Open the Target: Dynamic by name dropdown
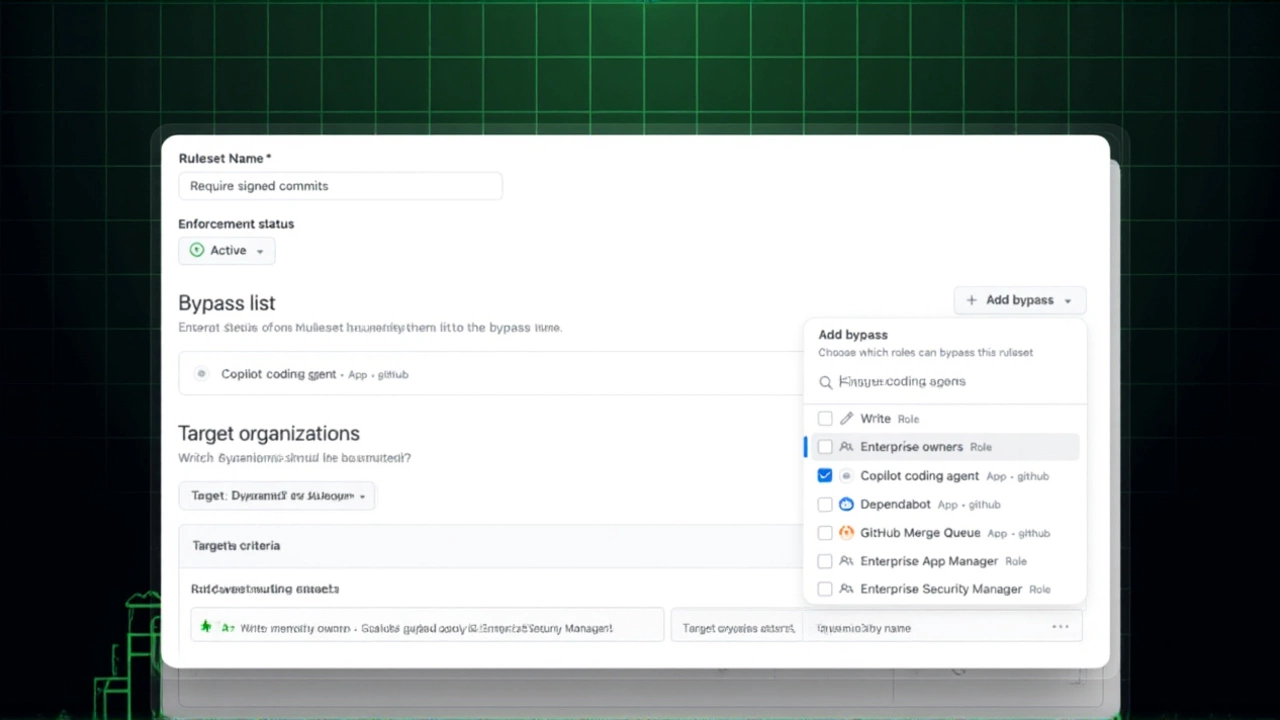The image size is (1280, 720). point(277,495)
